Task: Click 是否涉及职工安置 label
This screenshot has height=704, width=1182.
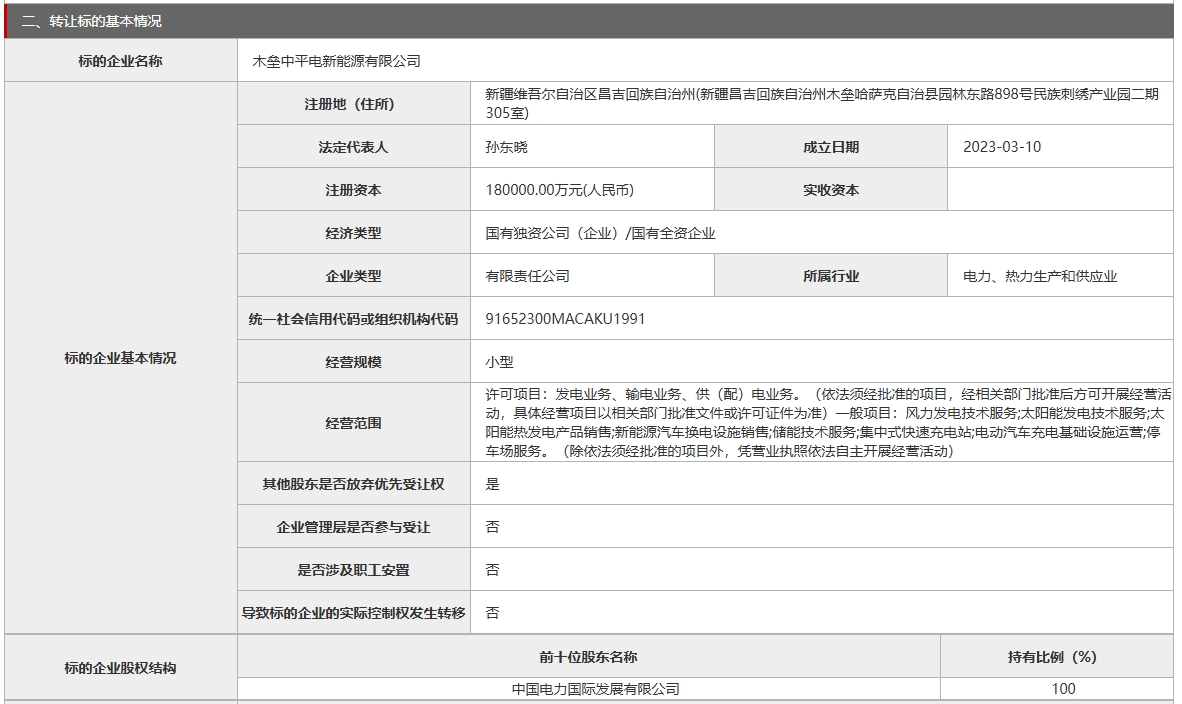Action: tap(354, 570)
